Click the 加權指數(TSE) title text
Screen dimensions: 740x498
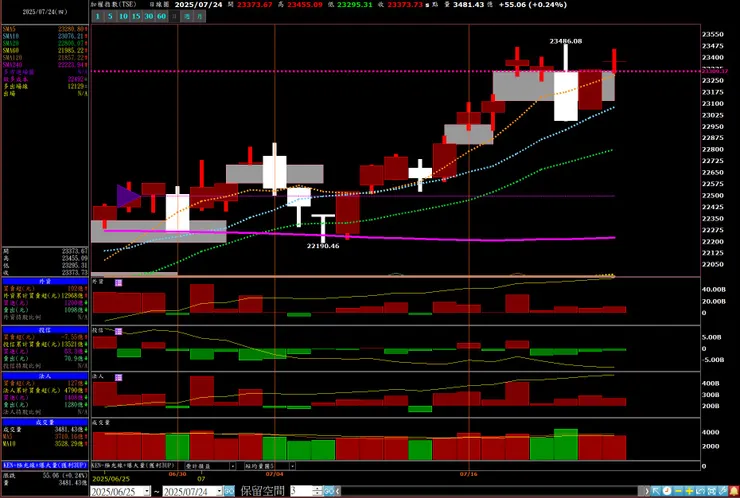114,5
